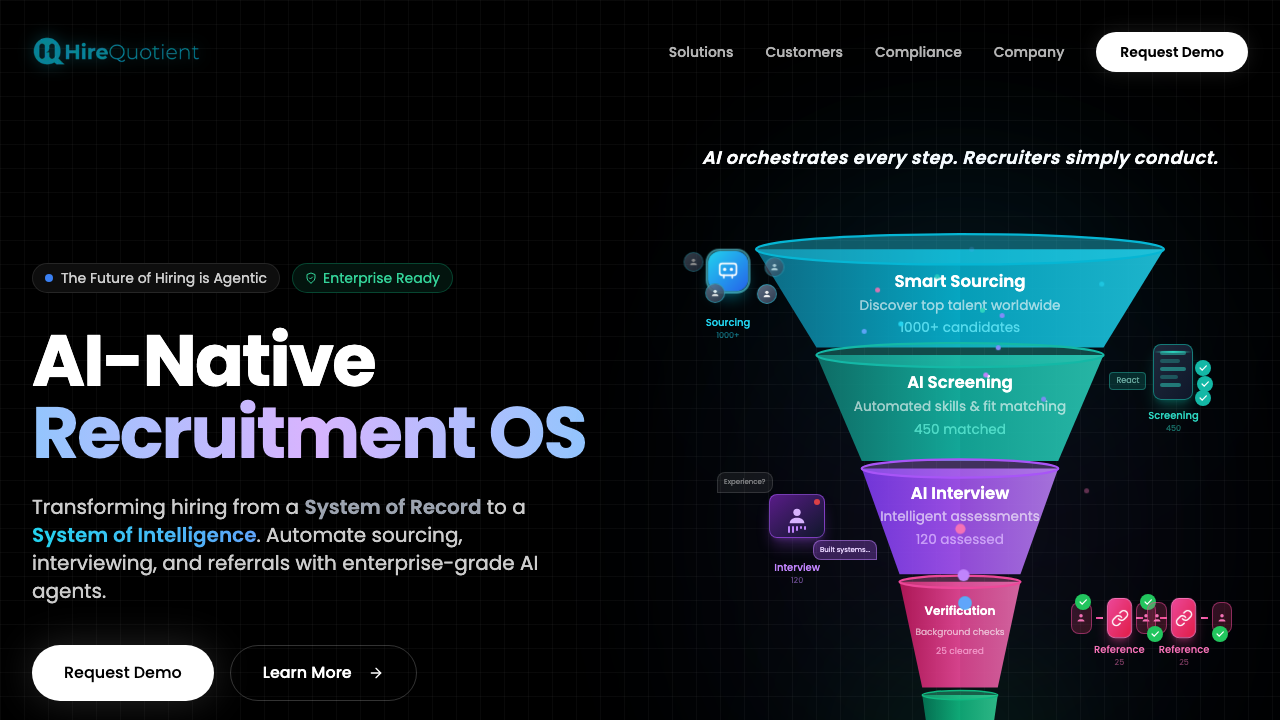Click the purple Interview candidate icon
Image resolution: width=1280 pixels, height=720 pixels.
click(x=797, y=516)
